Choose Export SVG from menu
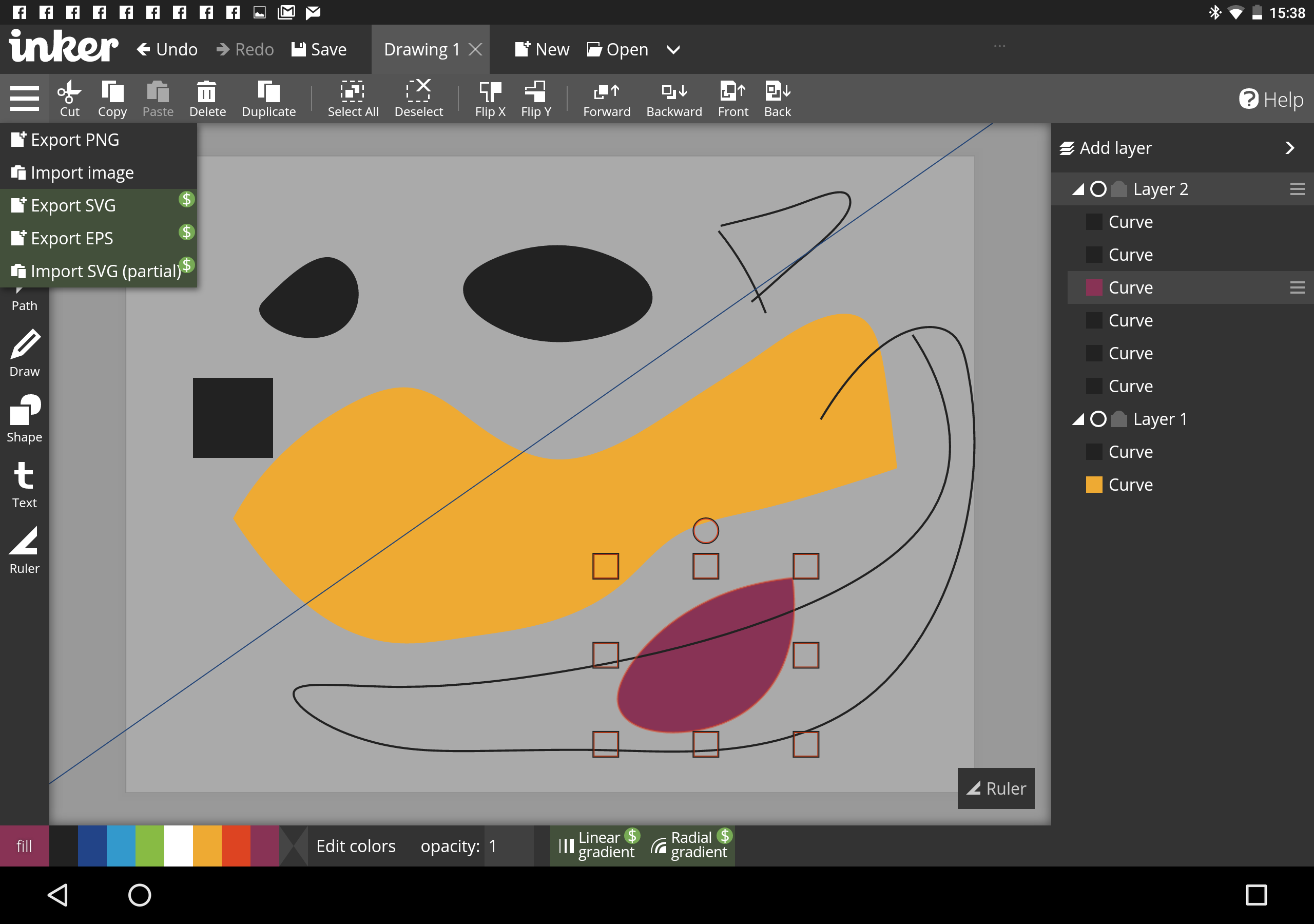The height and width of the screenshot is (924, 1314). pyautogui.click(x=99, y=205)
